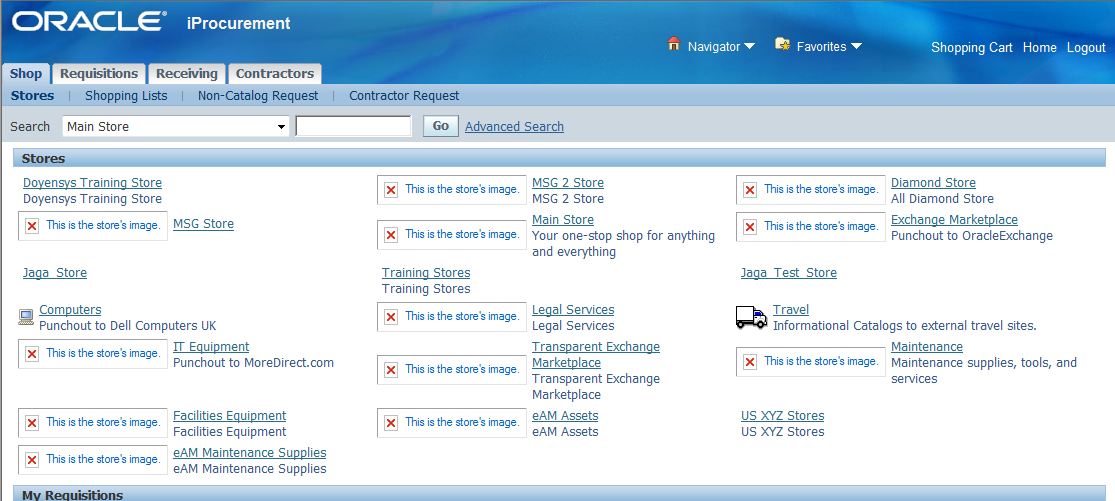
Task: Open the Facilities Equipment link
Action: [230, 416]
